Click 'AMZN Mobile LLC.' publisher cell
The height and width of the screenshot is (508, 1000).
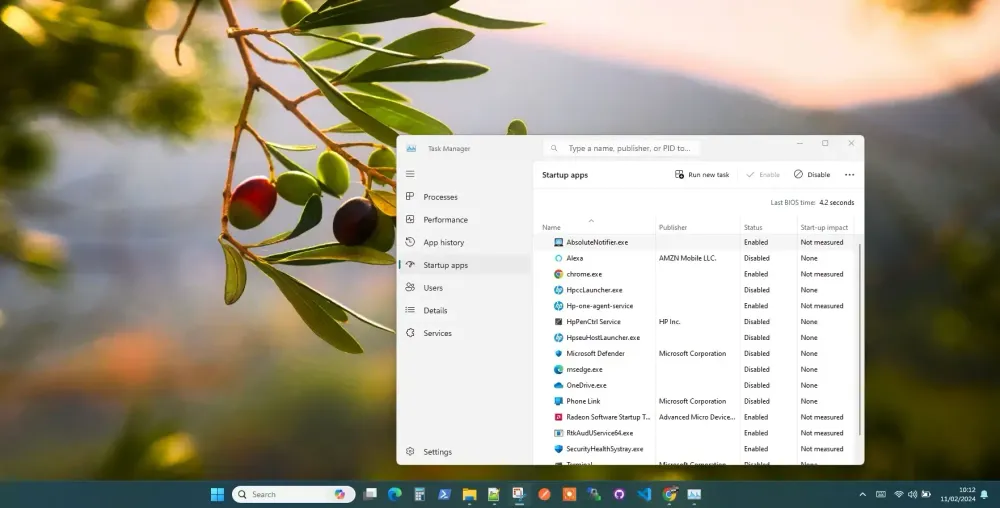[688, 258]
